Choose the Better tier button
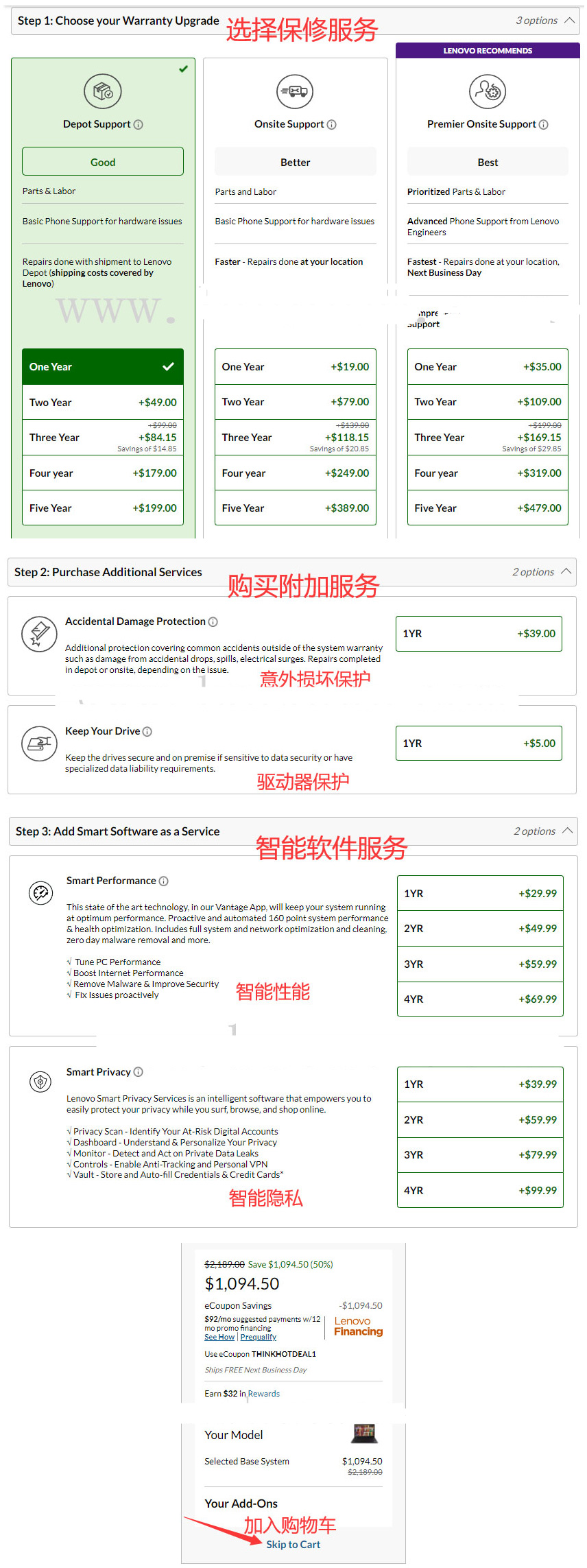 coord(296,162)
